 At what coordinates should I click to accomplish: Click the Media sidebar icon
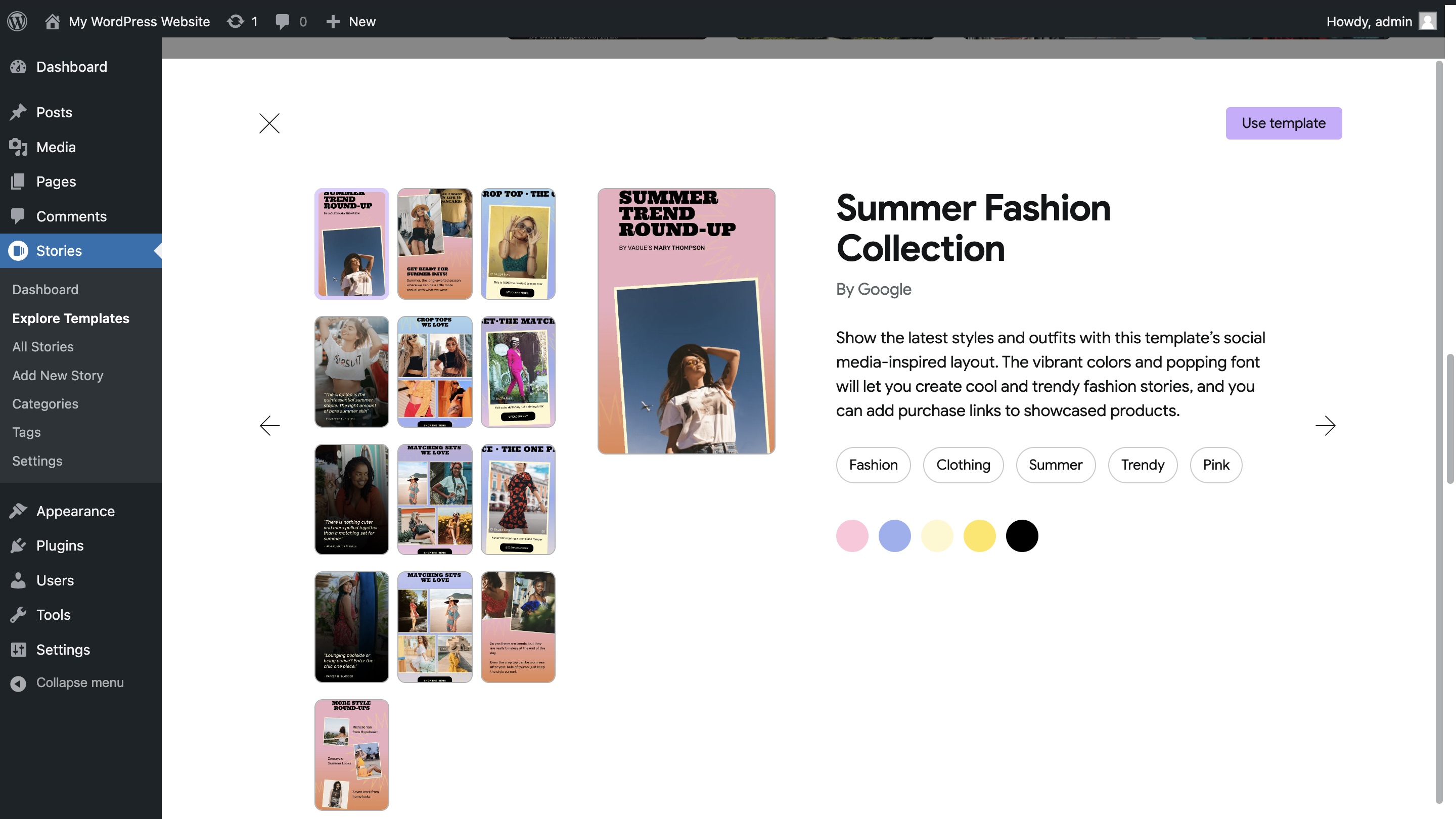click(17, 147)
